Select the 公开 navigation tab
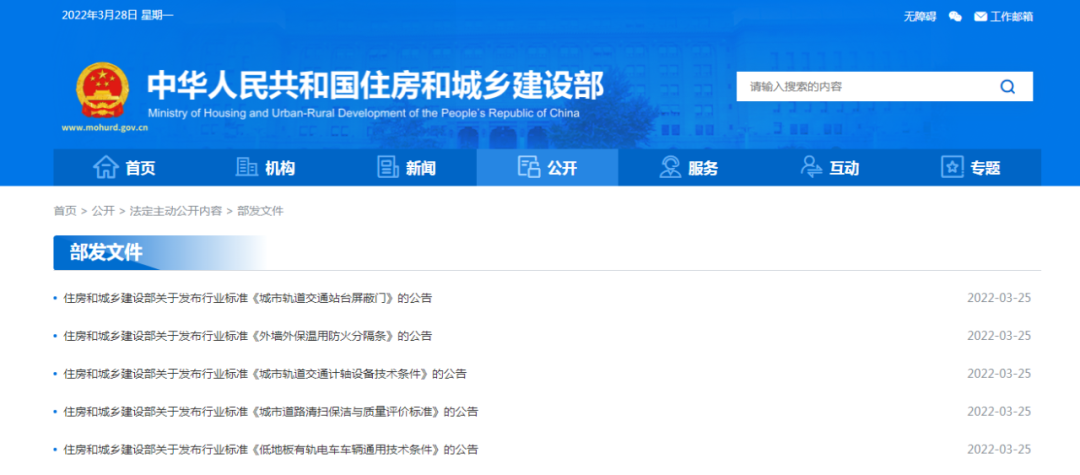1080x475 pixels. click(548, 167)
